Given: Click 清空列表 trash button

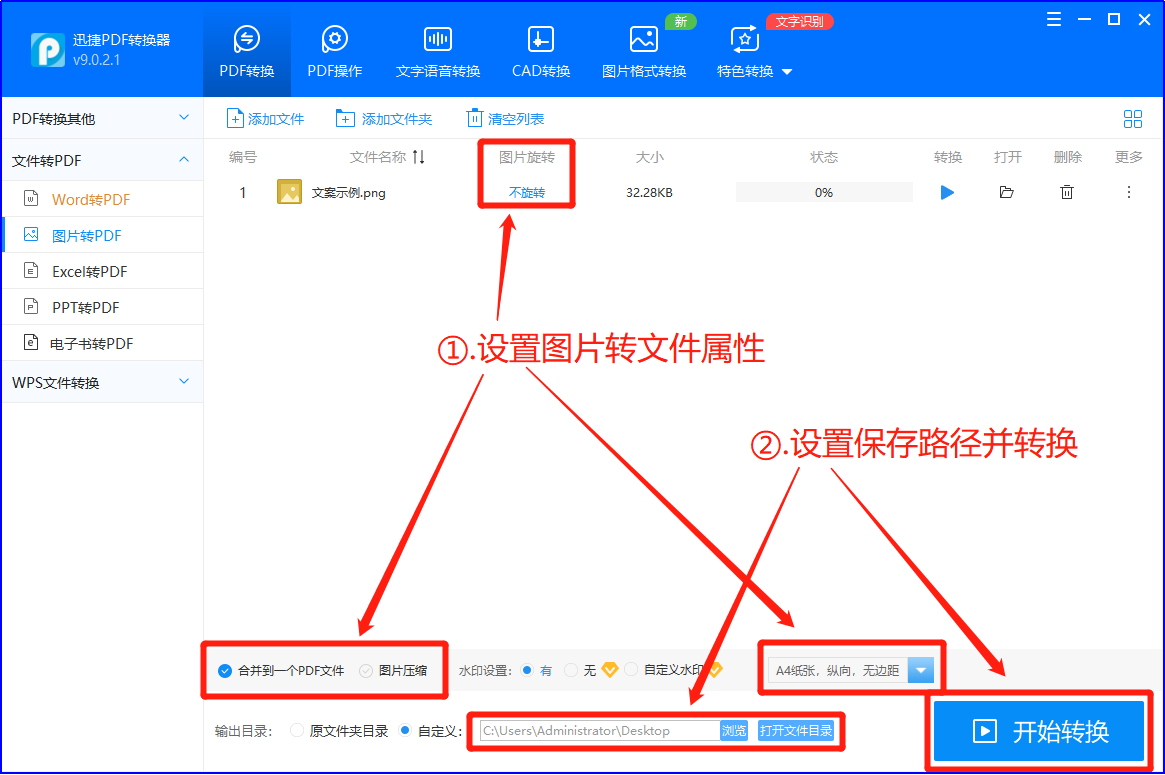Looking at the screenshot, I should (505, 118).
